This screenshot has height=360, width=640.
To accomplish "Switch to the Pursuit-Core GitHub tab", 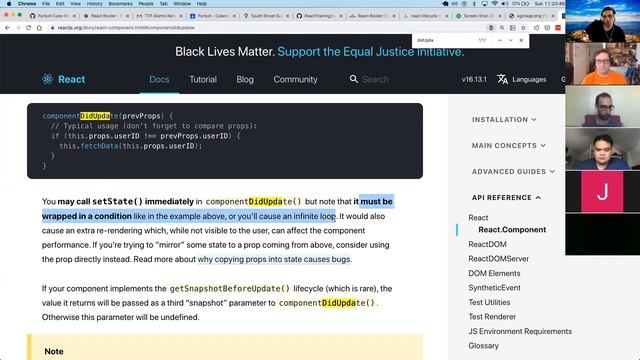I will (52, 16).
